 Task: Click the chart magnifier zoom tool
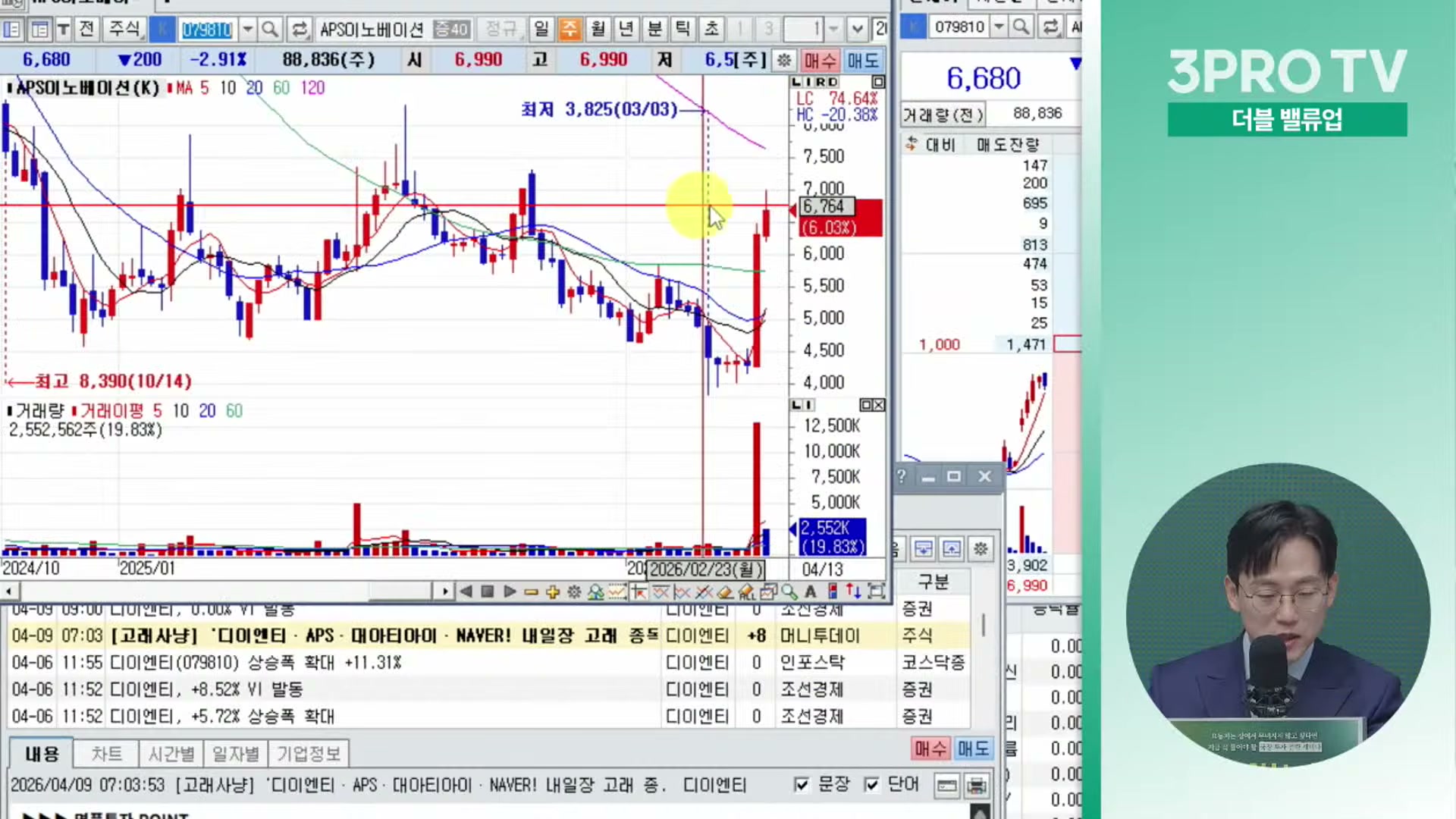point(789,592)
